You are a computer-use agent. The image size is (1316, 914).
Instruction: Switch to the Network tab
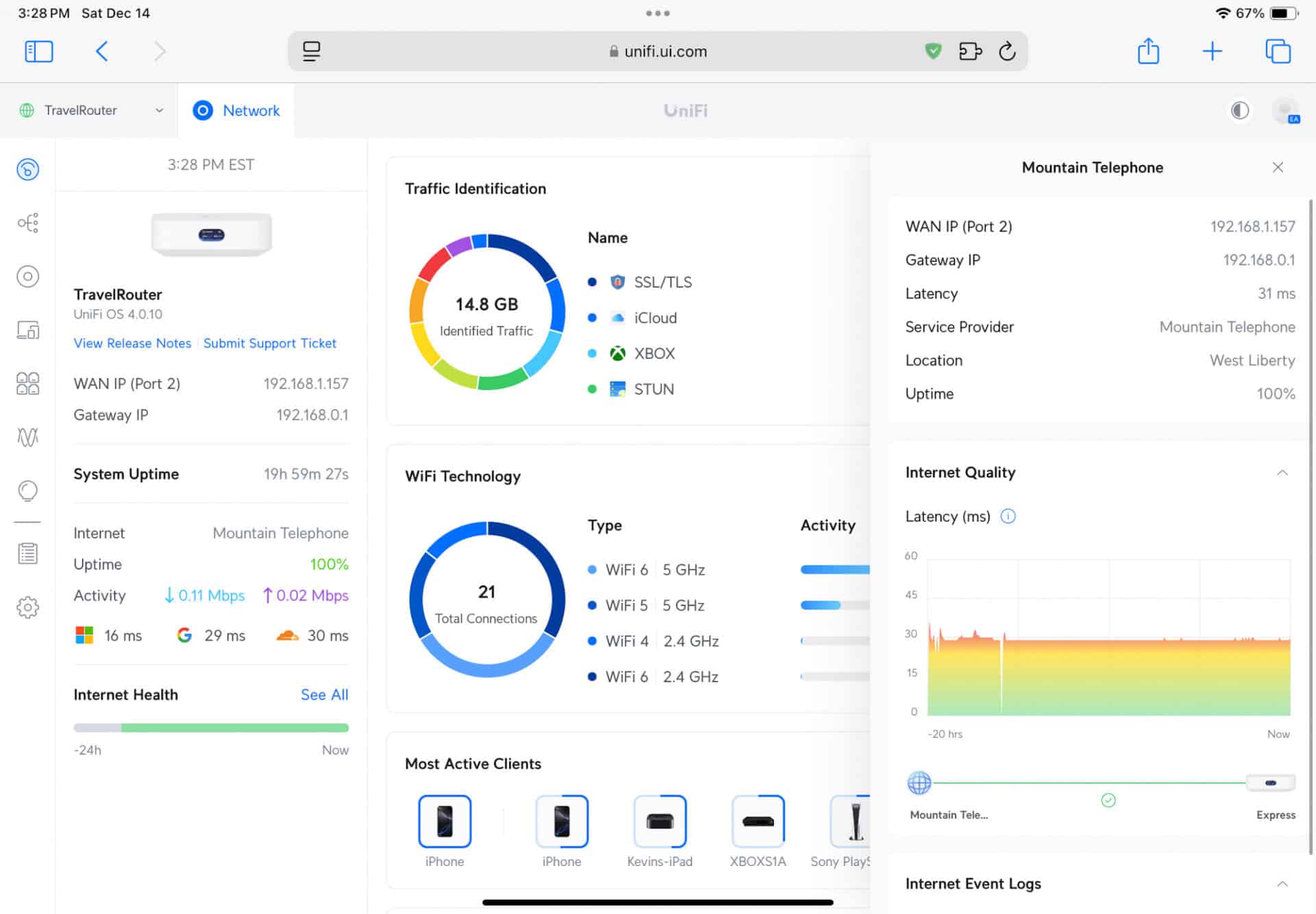coord(236,110)
